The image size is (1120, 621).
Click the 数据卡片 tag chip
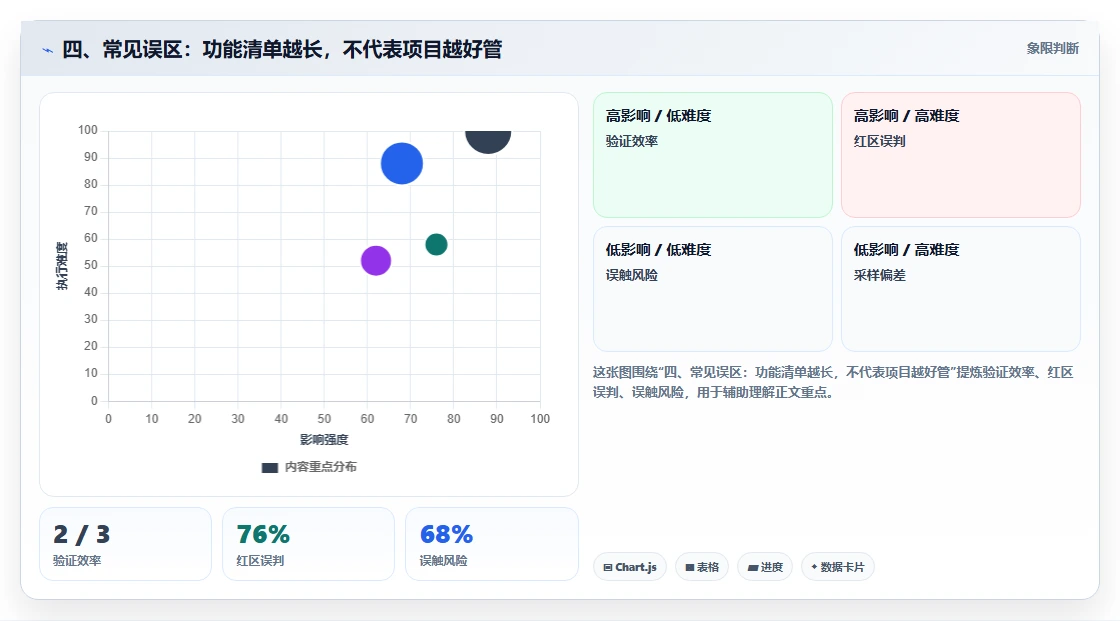pos(838,567)
